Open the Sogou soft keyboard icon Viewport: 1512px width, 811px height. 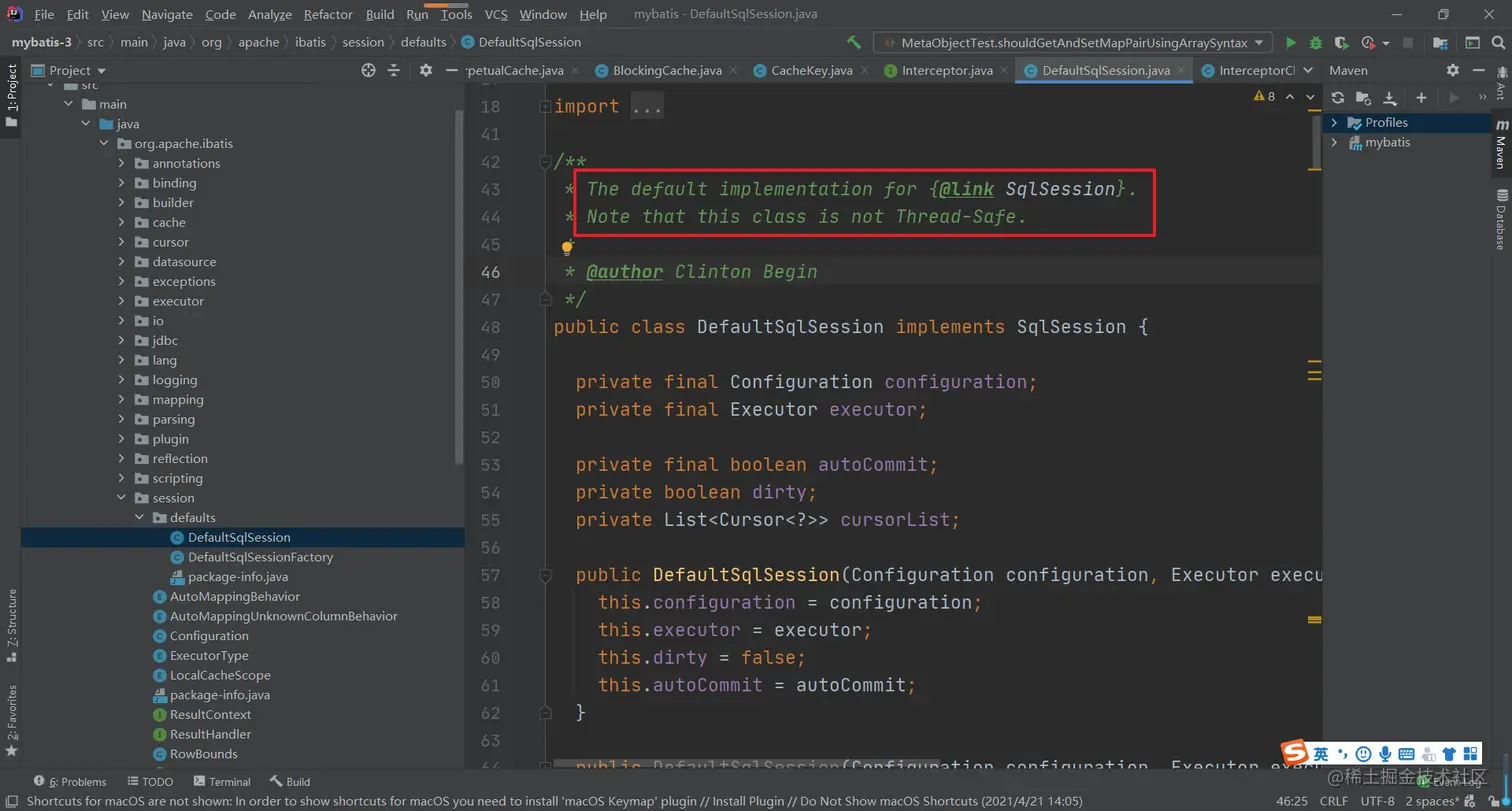[x=1406, y=753]
